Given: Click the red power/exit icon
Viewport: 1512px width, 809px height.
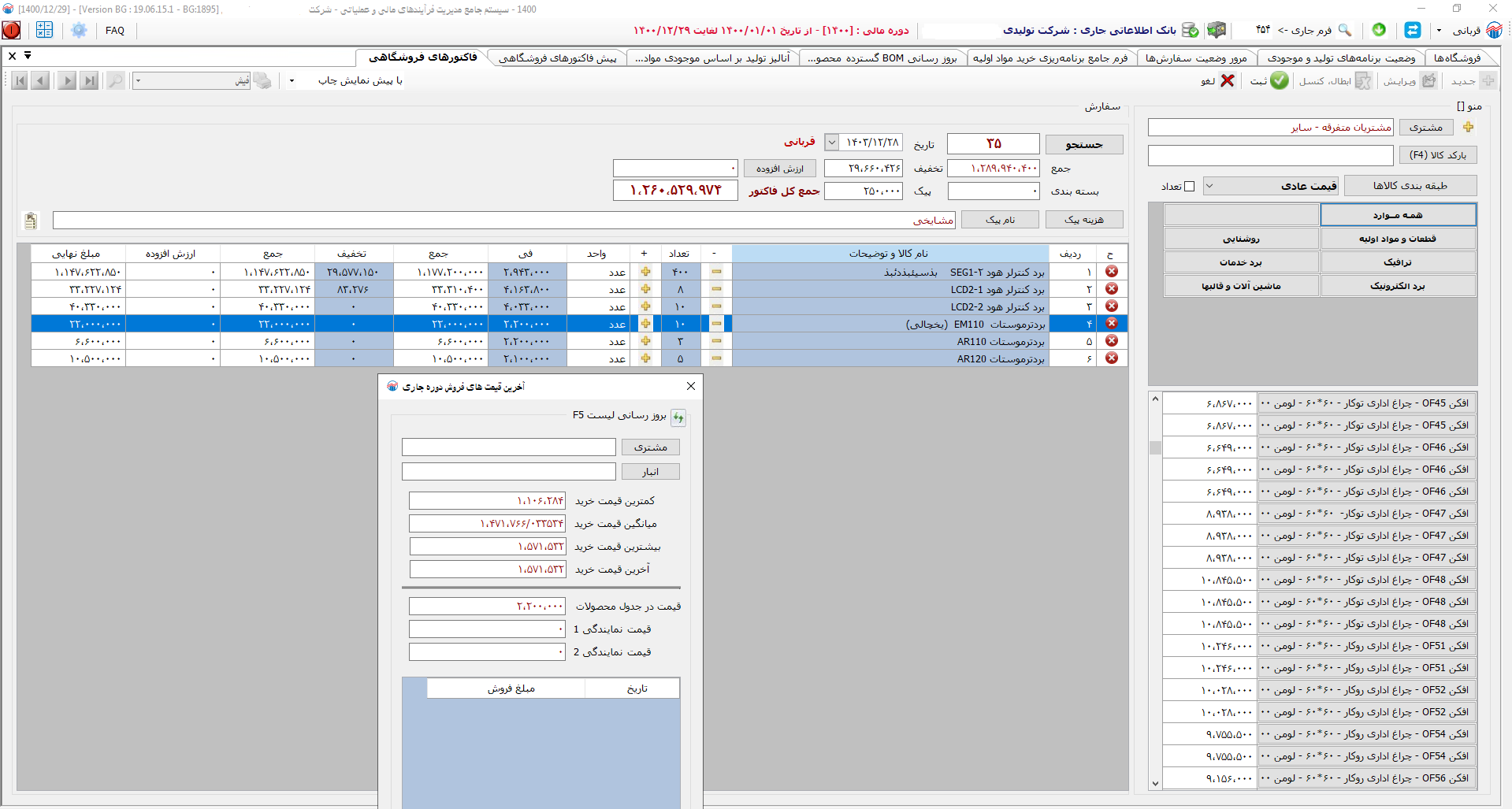Looking at the screenshot, I should tap(12, 30).
